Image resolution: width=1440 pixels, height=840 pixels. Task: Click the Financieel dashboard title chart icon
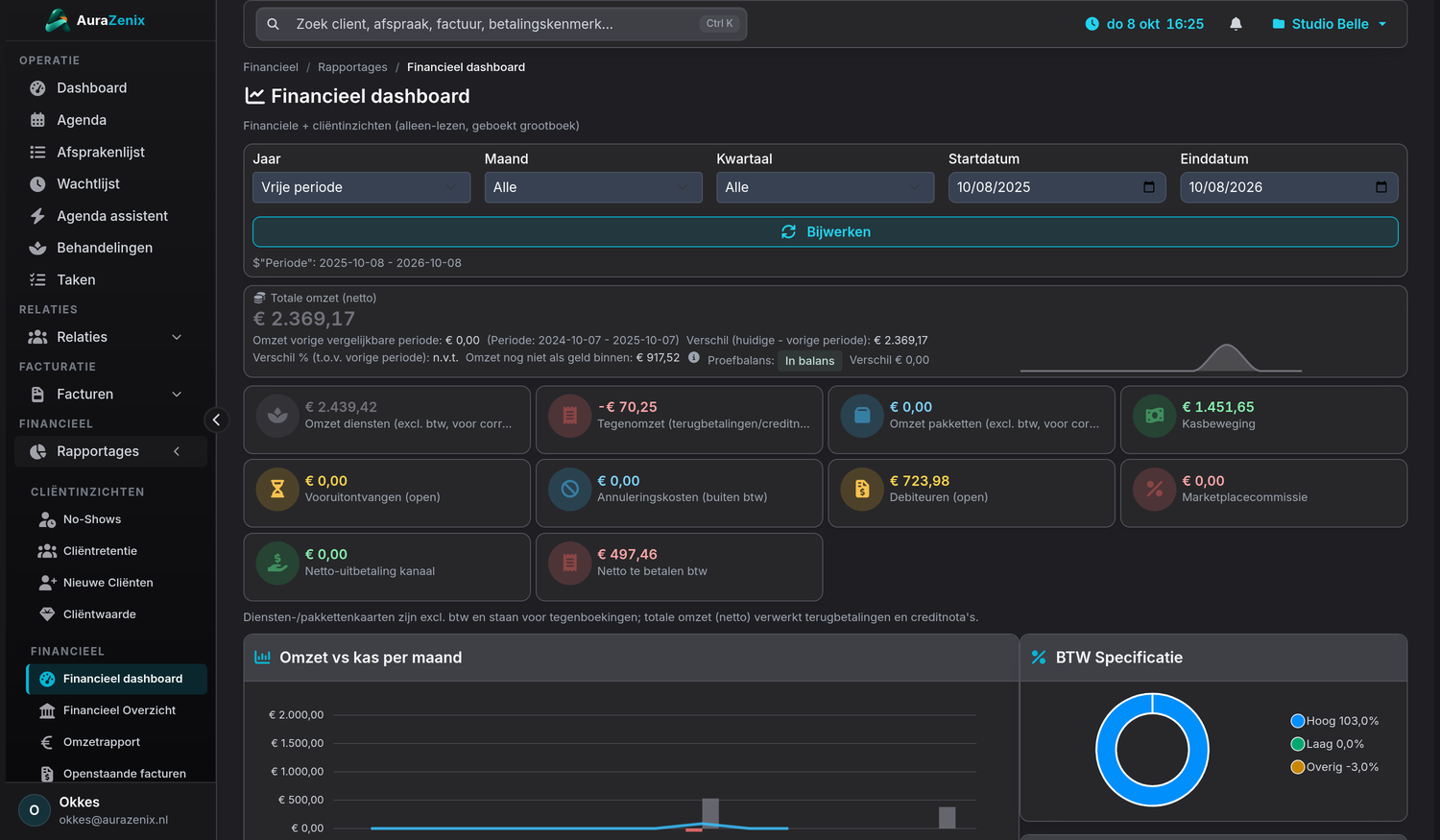click(x=254, y=96)
